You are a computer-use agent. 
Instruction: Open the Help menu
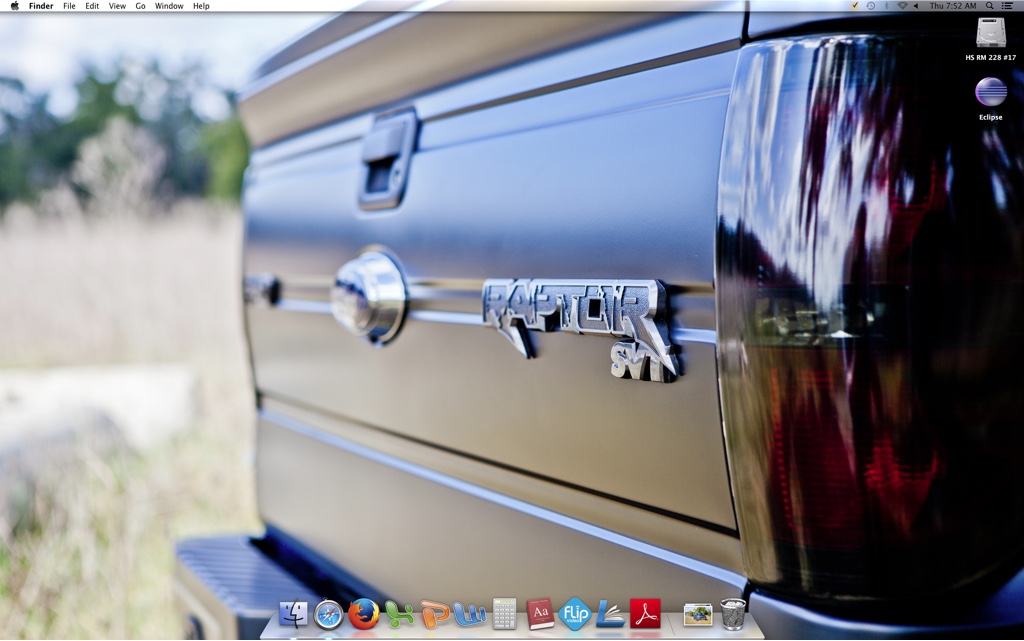click(201, 6)
